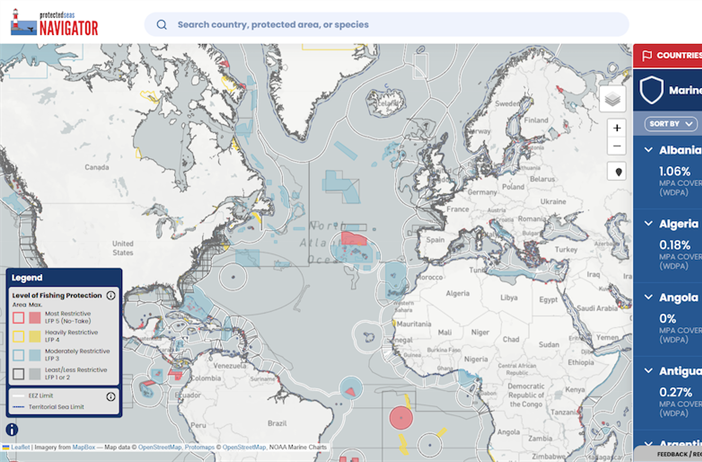Click yellow outline Heavily Restrictive area swatch
The width and height of the screenshot is (702, 462).
pos(18,336)
